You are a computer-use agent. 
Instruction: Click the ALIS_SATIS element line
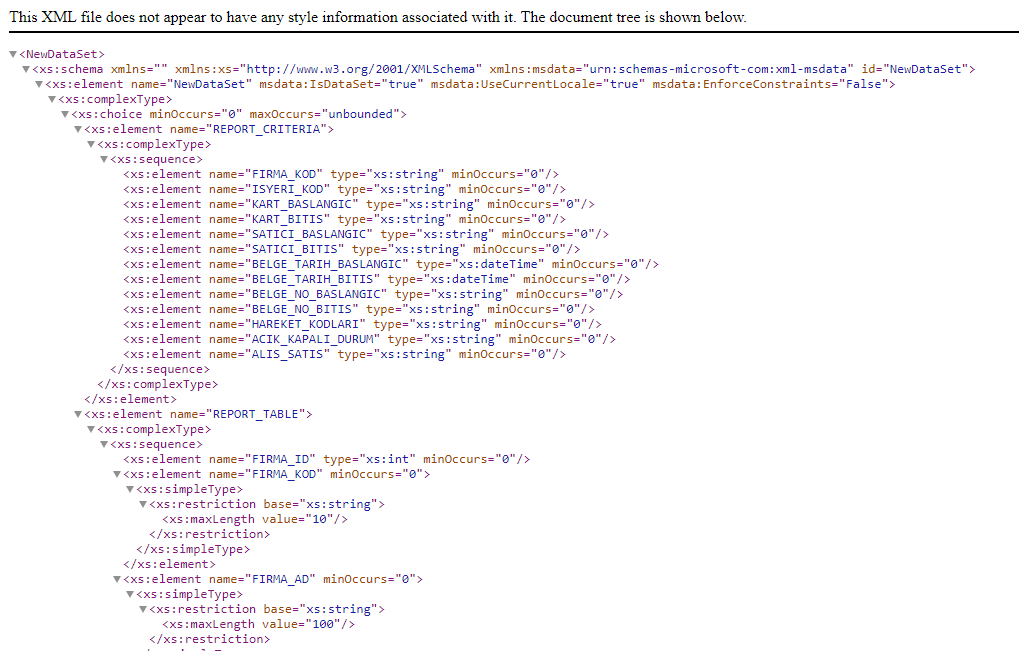[344, 354]
